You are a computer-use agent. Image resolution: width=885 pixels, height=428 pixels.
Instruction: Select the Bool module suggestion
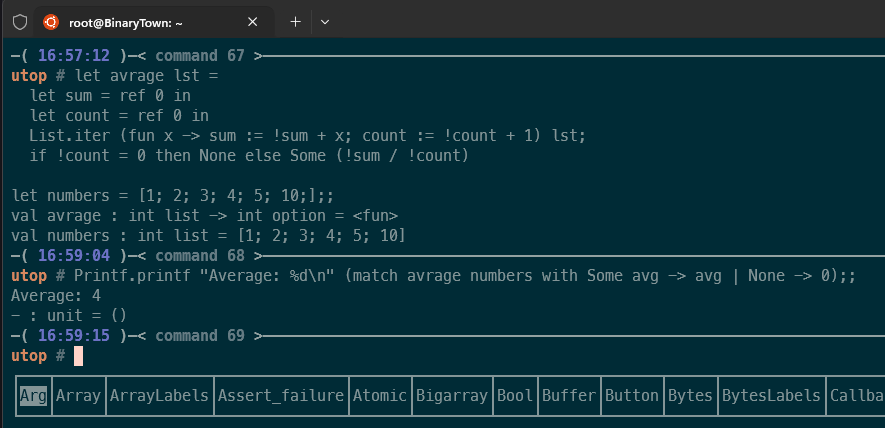(515, 396)
